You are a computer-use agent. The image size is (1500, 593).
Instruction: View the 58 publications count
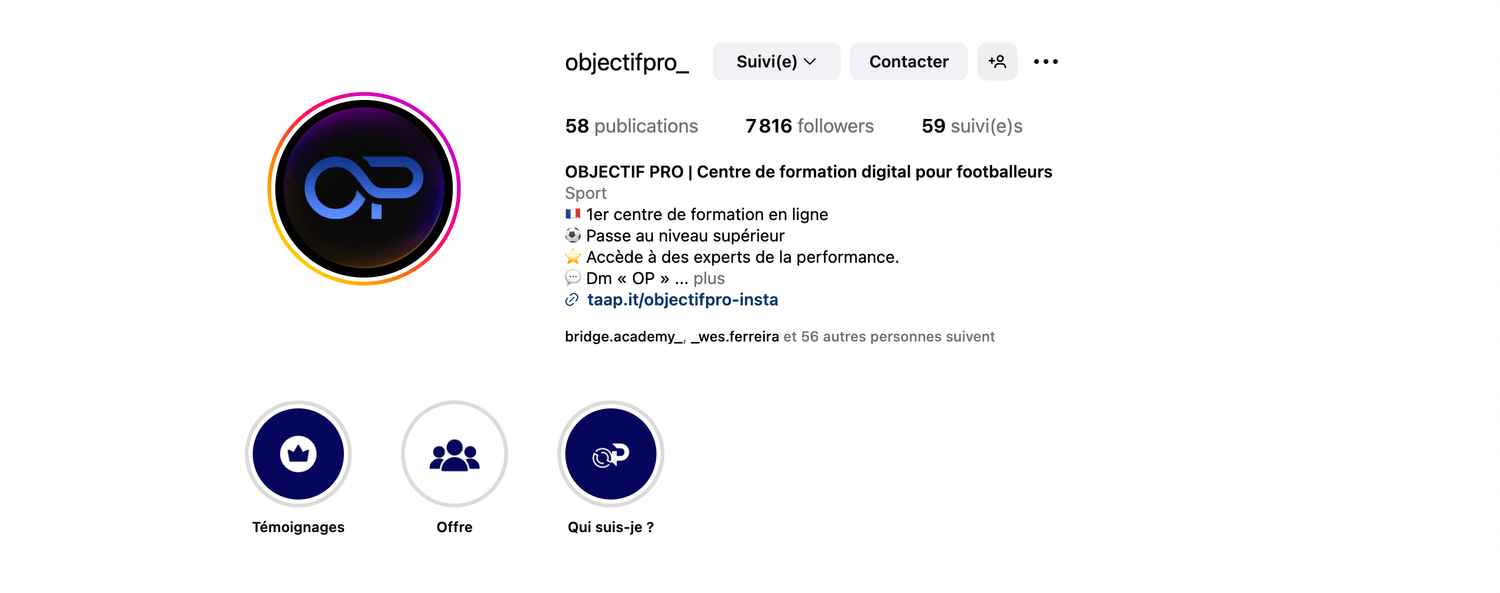tap(631, 127)
